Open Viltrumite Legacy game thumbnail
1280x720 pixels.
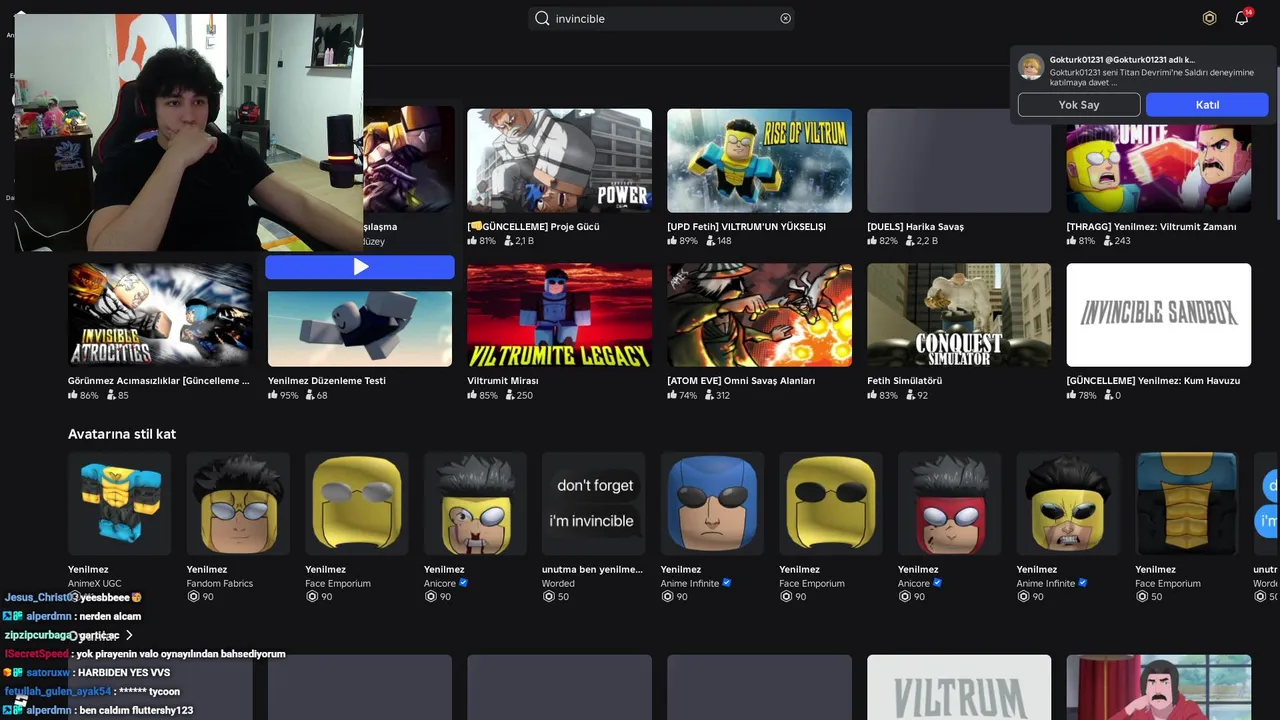(559, 315)
